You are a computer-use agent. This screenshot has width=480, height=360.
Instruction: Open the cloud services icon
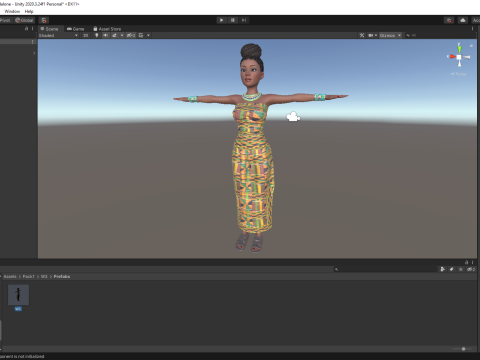click(463, 20)
